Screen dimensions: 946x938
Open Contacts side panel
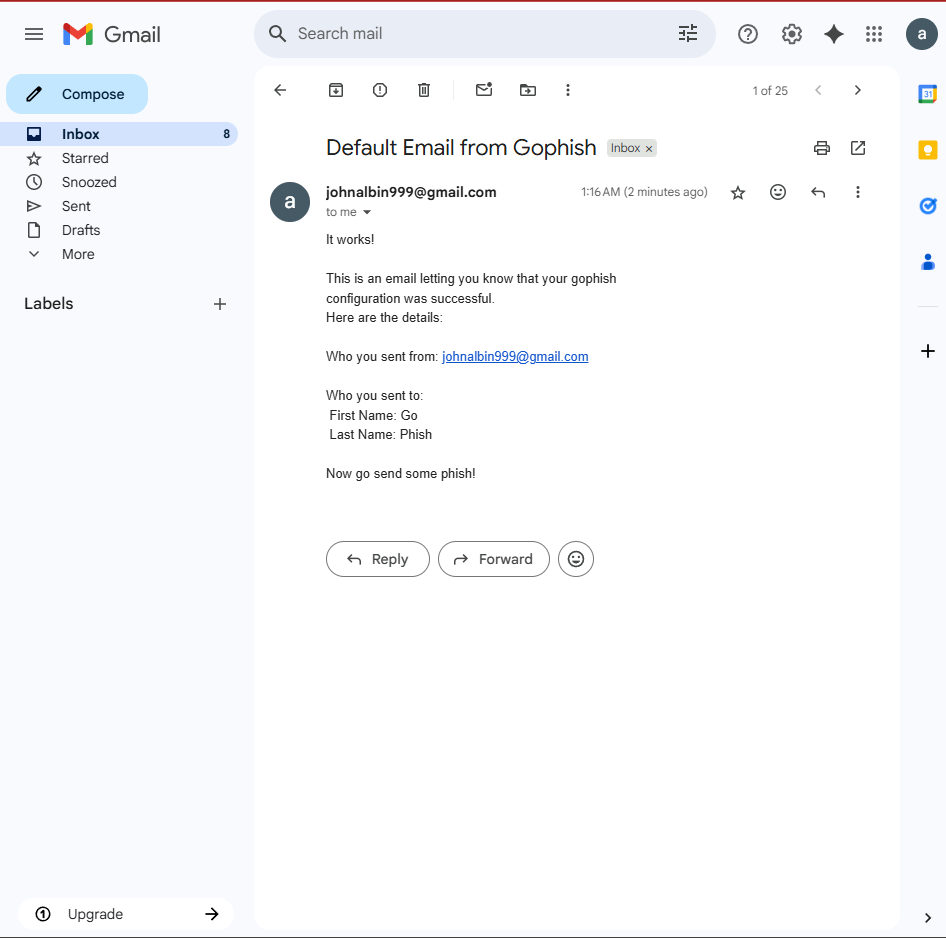(x=927, y=262)
